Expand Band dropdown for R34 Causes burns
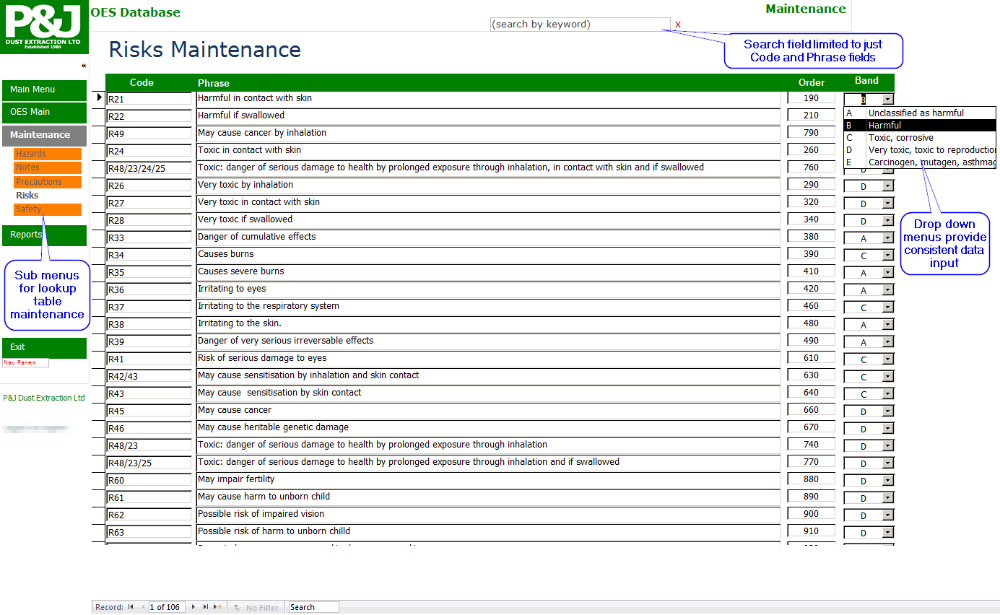Viewport: 1000px width, 615px height. tap(887, 255)
